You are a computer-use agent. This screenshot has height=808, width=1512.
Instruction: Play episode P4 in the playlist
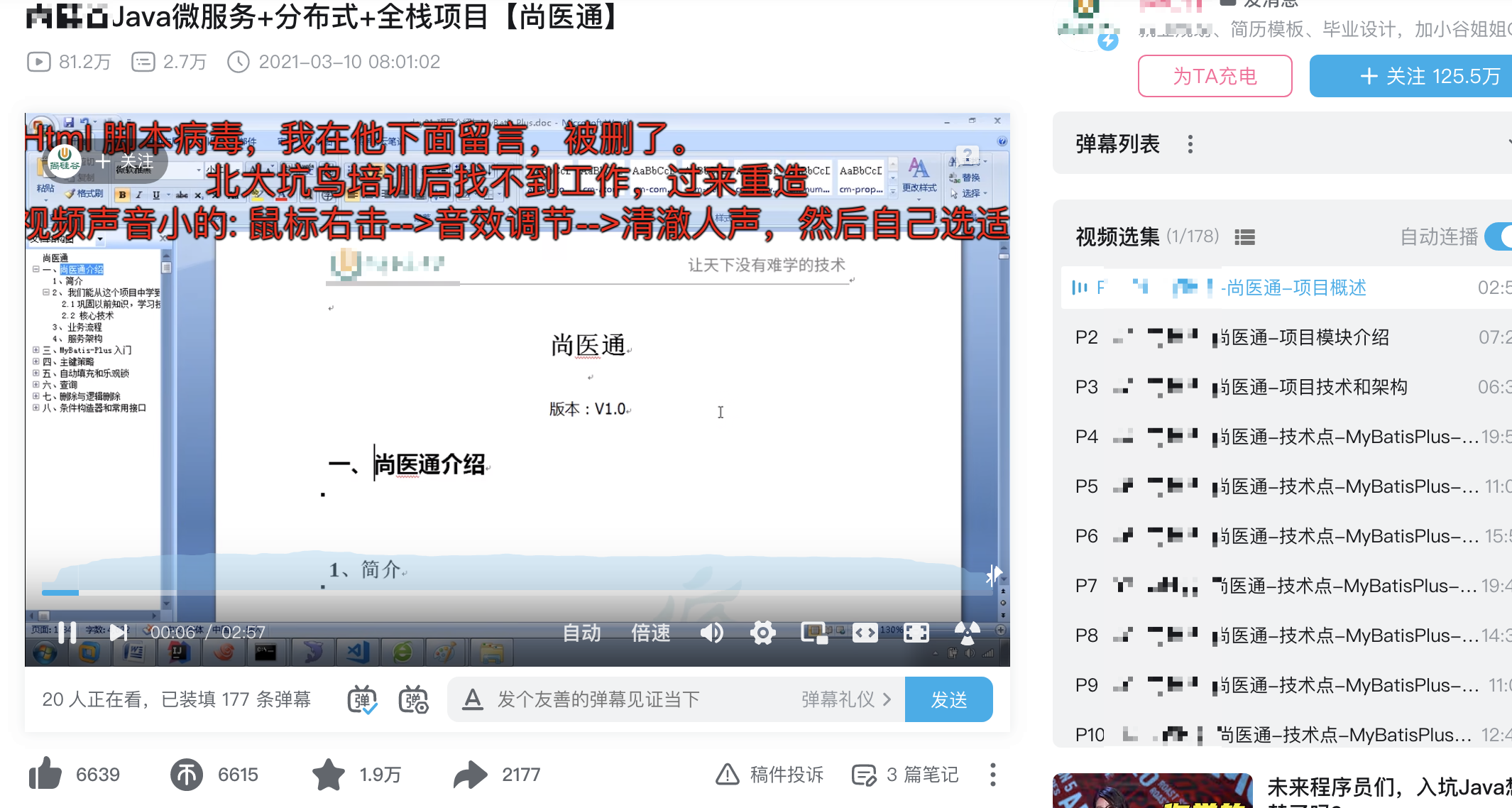point(1286,437)
